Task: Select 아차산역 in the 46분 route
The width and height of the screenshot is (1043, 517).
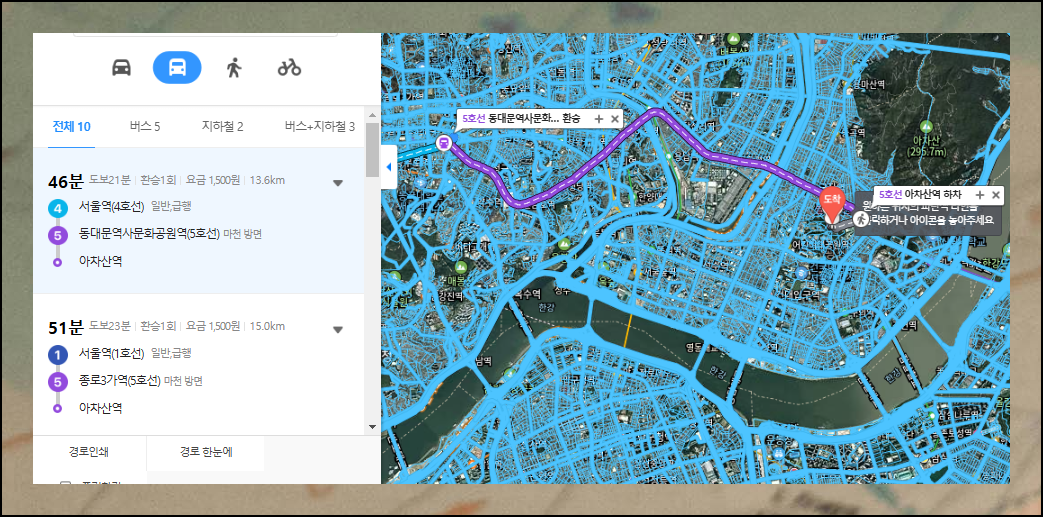Action: 100,261
